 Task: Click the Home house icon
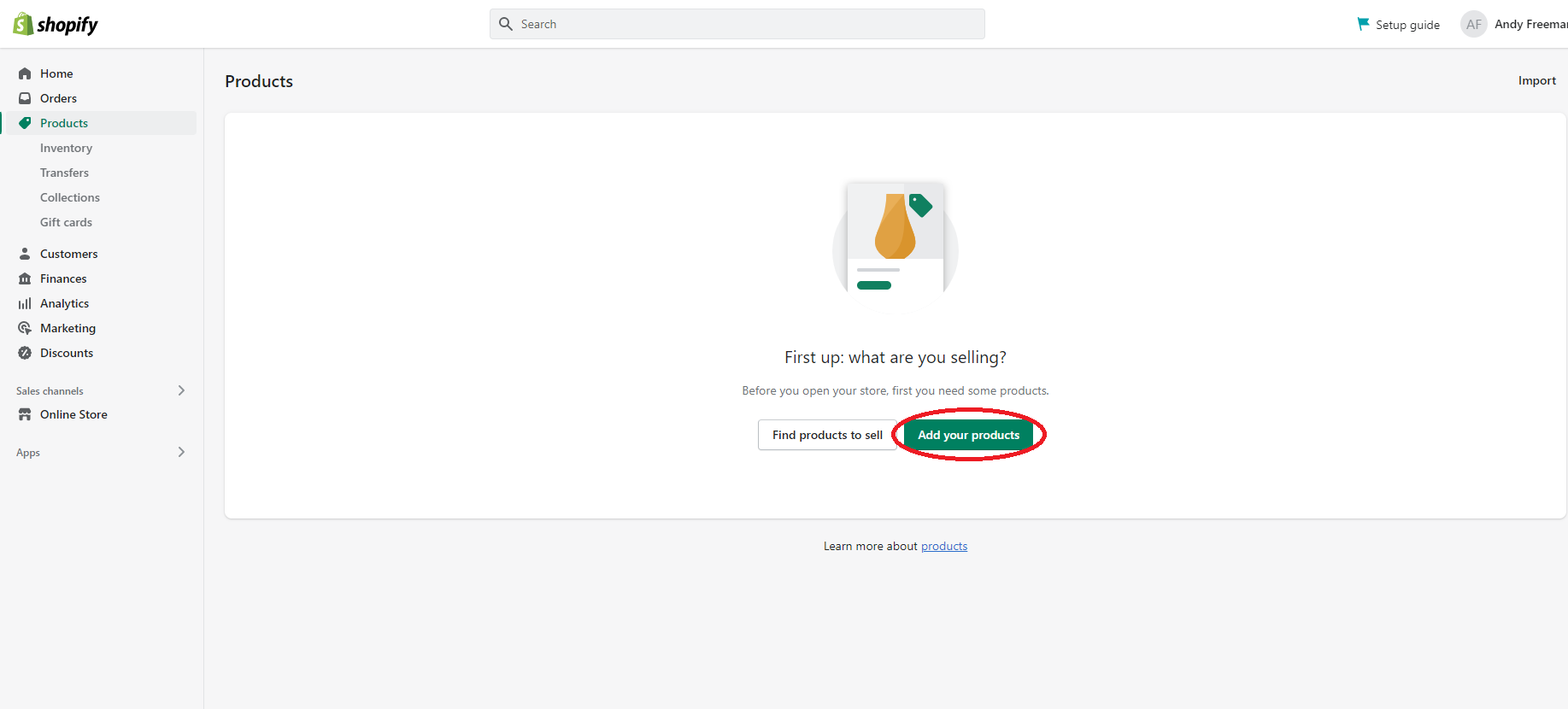(x=25, y=73)
